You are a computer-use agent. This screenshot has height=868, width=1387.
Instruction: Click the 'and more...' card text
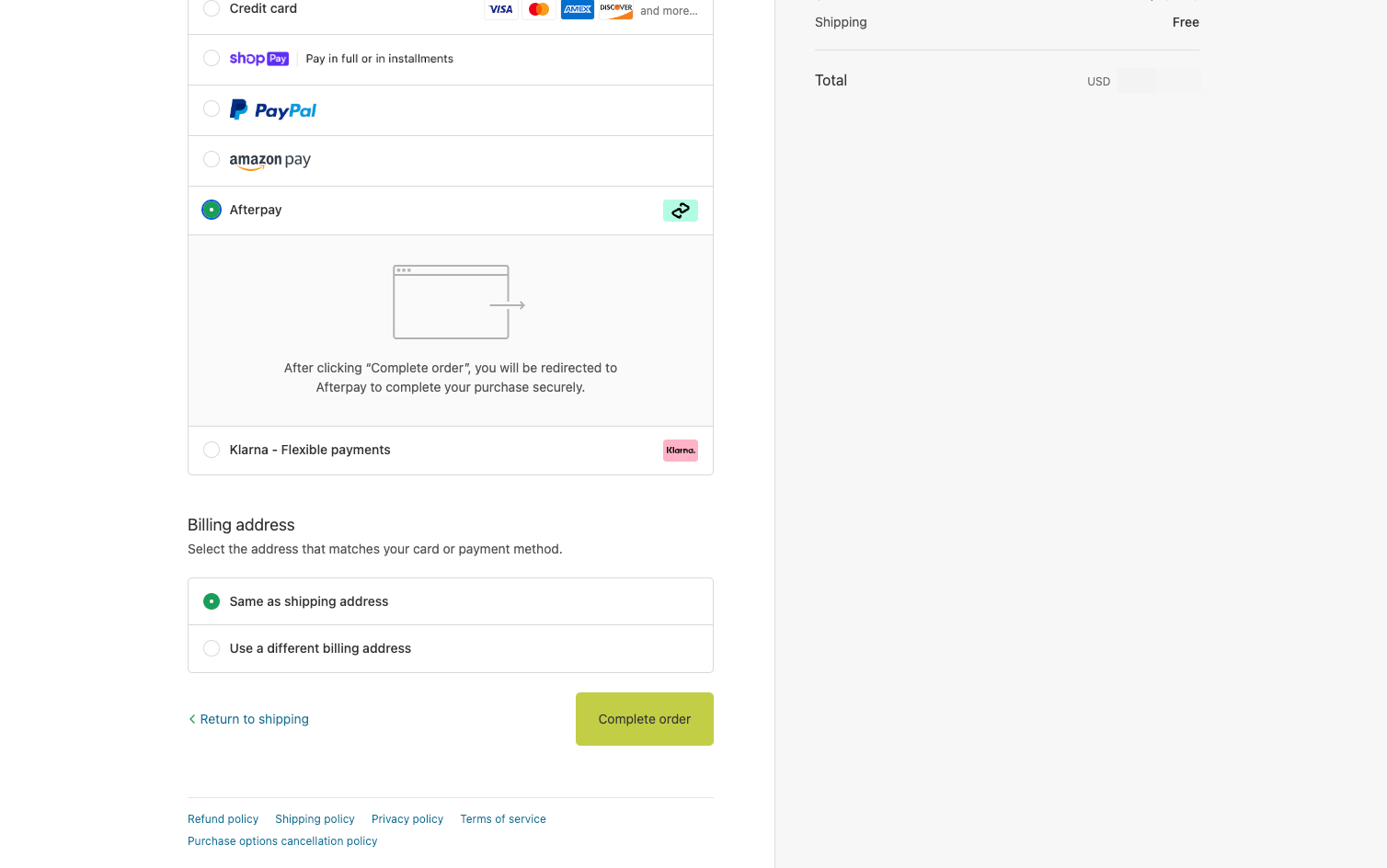click(x=669, y=11)
